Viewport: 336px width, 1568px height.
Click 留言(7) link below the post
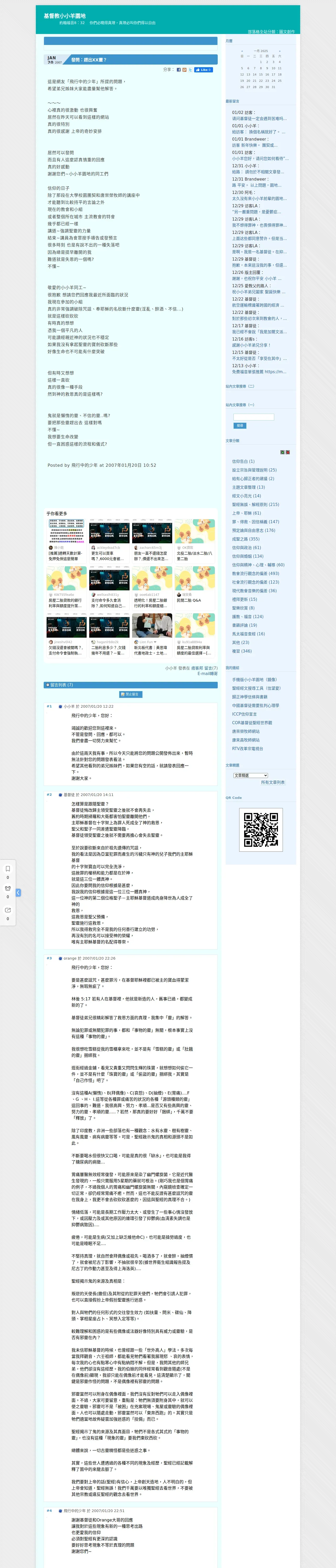(211, 668)
